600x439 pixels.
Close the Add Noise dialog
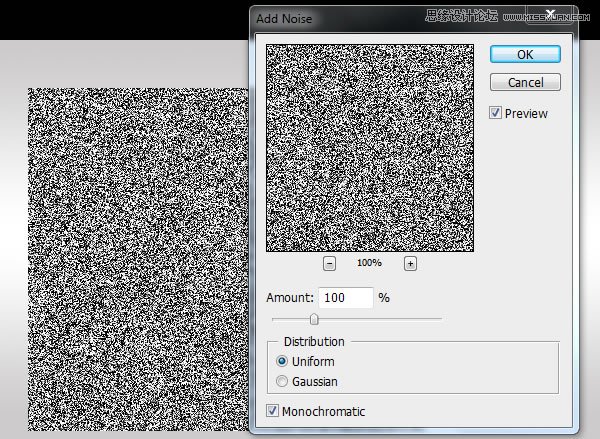[550, 15]
